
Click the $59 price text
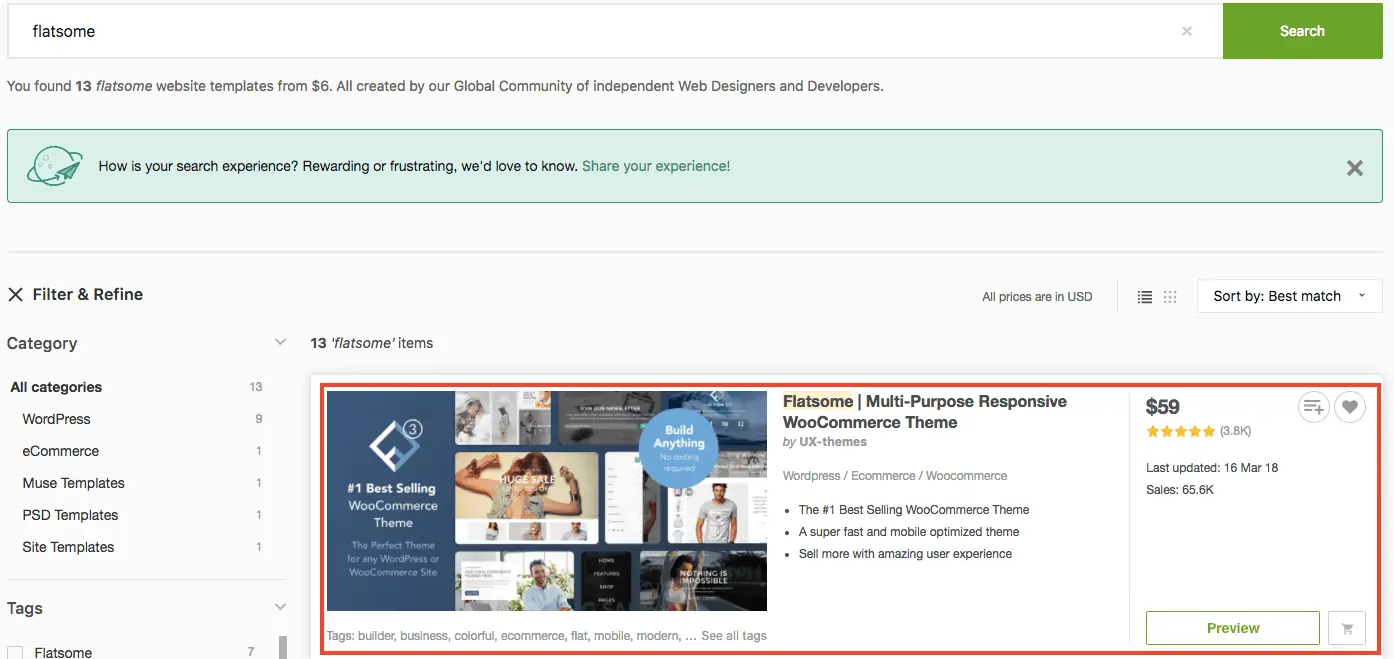tap(1163, 406)
